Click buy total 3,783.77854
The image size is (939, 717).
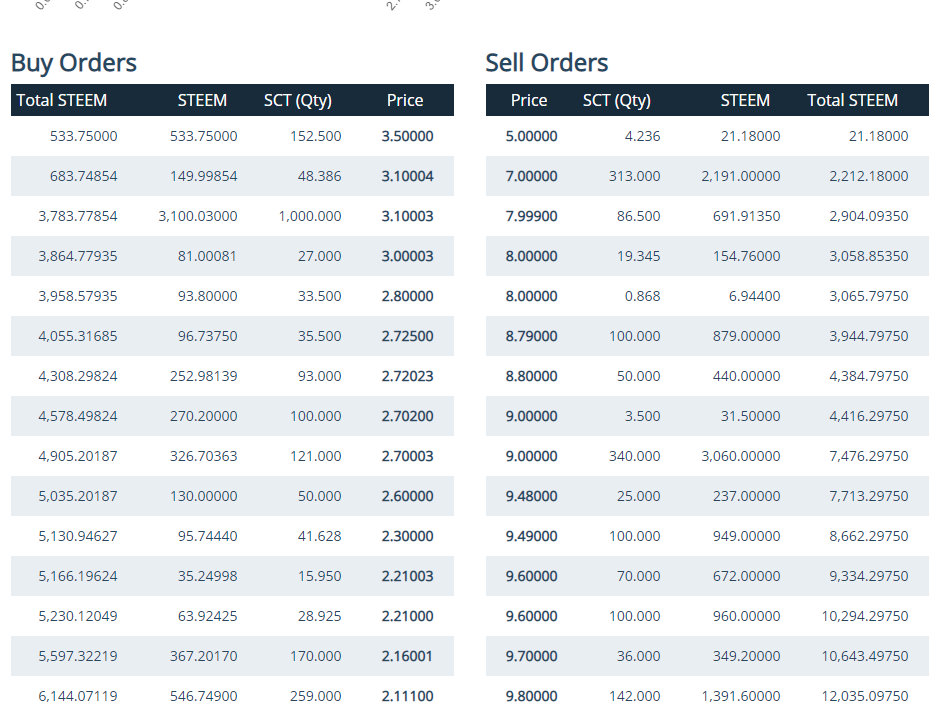78,216
